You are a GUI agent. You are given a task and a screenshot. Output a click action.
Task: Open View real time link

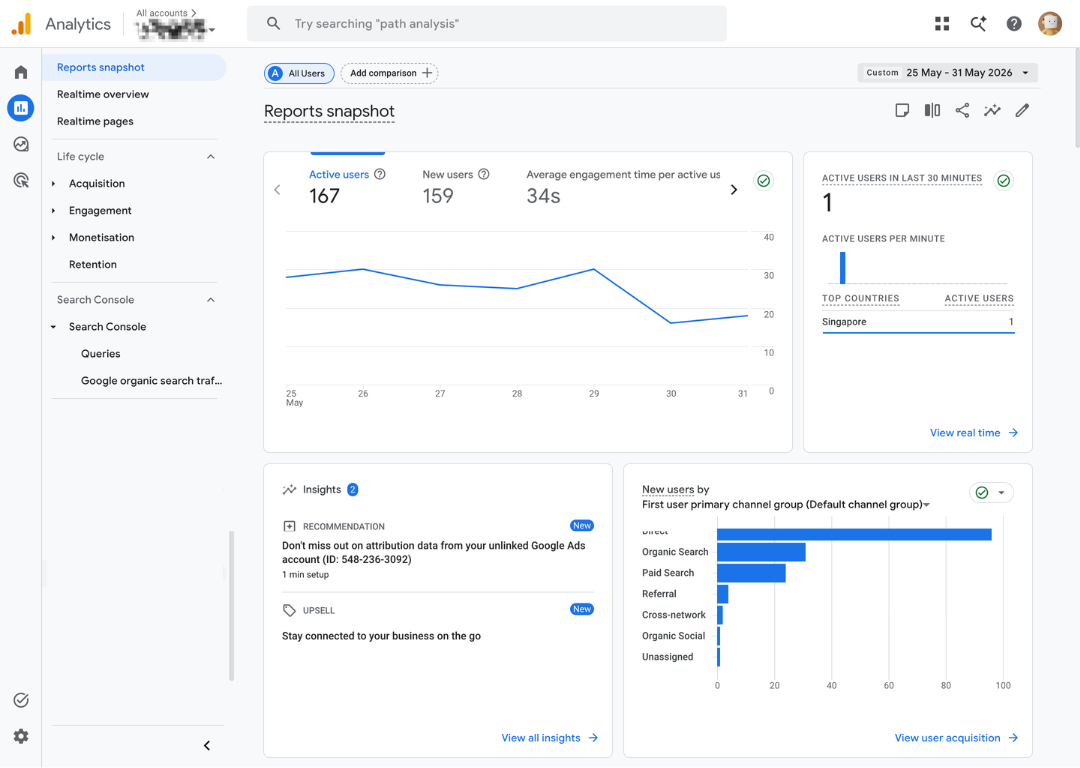(x=973, y=433)
